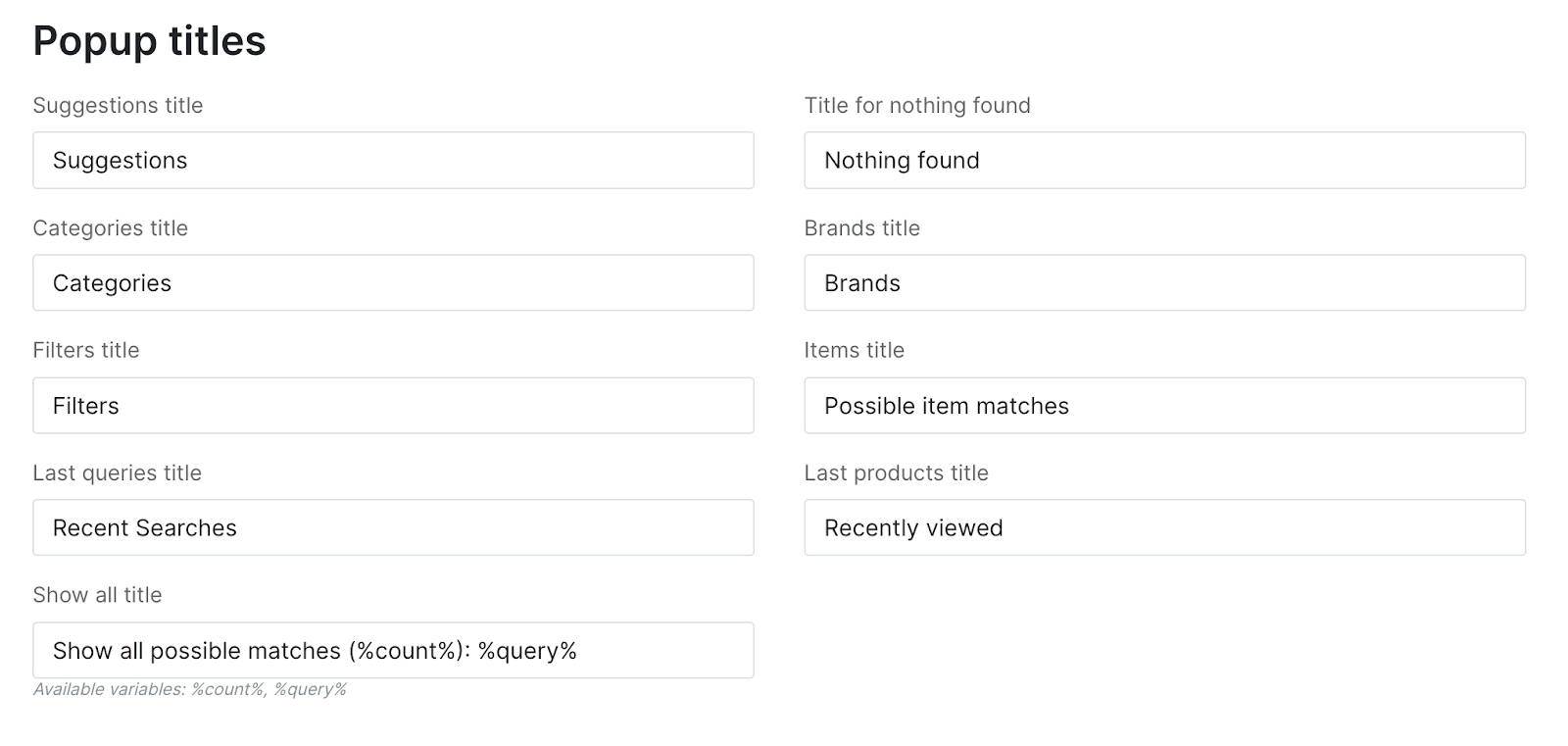Focus the 'Show all possible matches' input
The image size is (1568, 746).
[x=392, y=651]
